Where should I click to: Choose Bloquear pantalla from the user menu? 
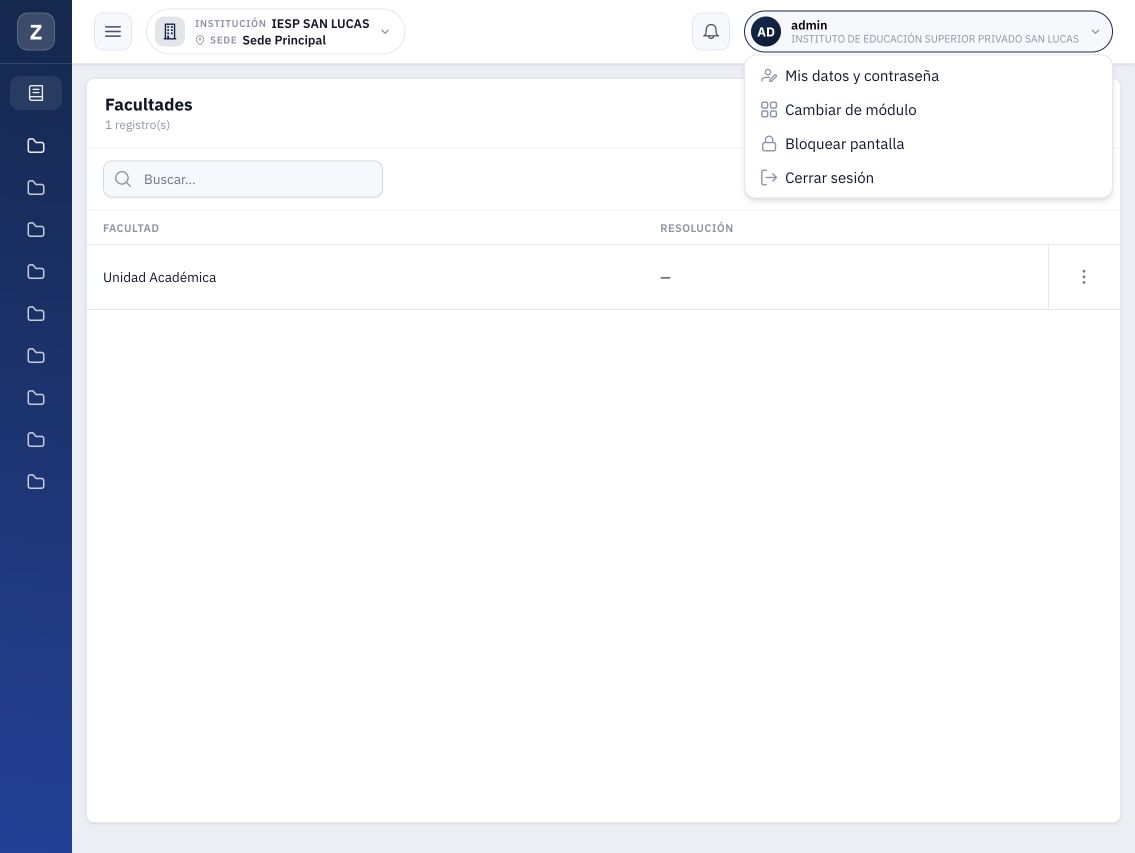click(x=928, y=144)
